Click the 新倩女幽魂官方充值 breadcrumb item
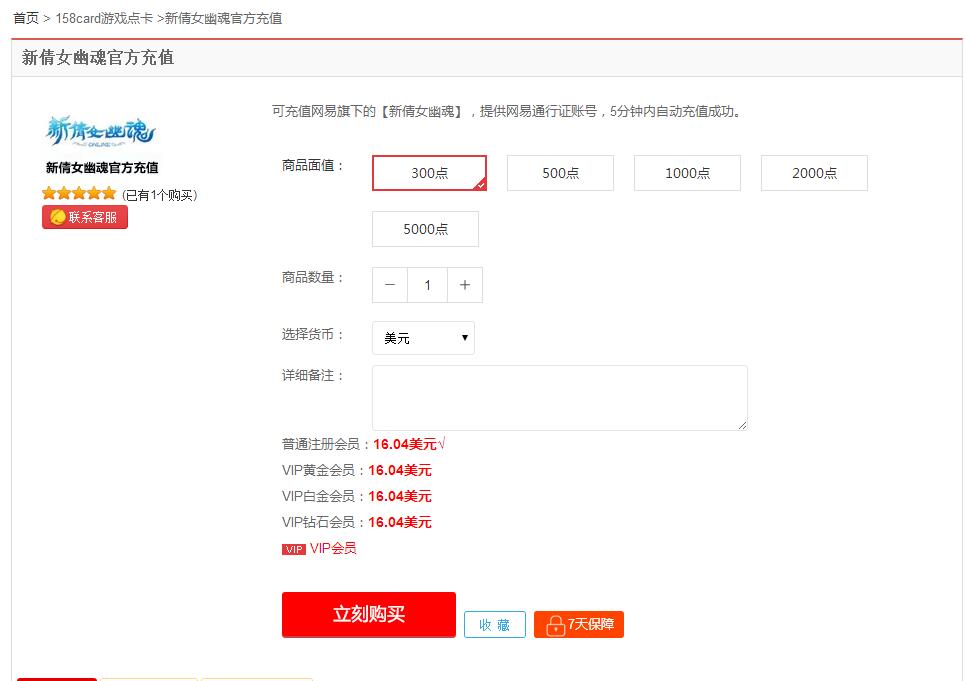Image resolution: width=966 pixels, height=681 pixels. pyautogui.click(x=223, y=18)
